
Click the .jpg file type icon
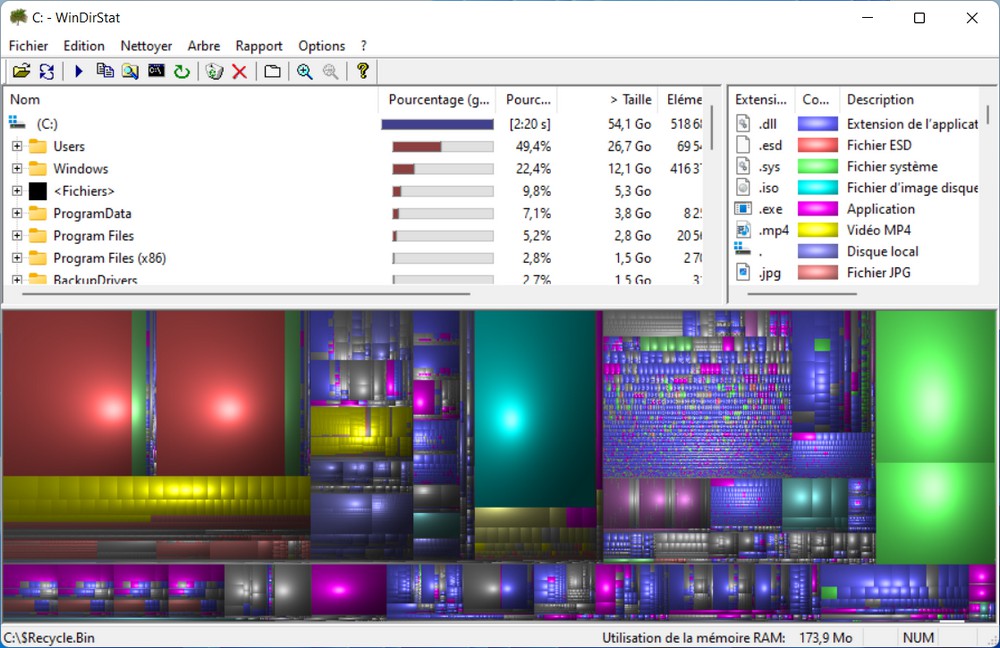(743, 272)
